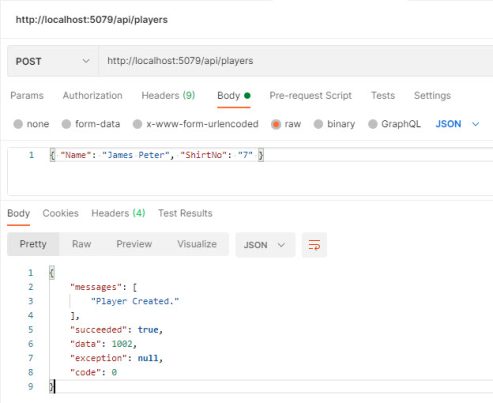
Task: Open the POST method dropdown
Action: click(x=53, y=61)
